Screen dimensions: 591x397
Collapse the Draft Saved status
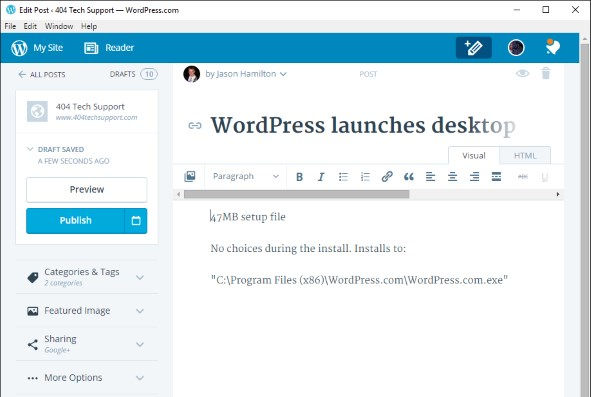pos(30,149)
